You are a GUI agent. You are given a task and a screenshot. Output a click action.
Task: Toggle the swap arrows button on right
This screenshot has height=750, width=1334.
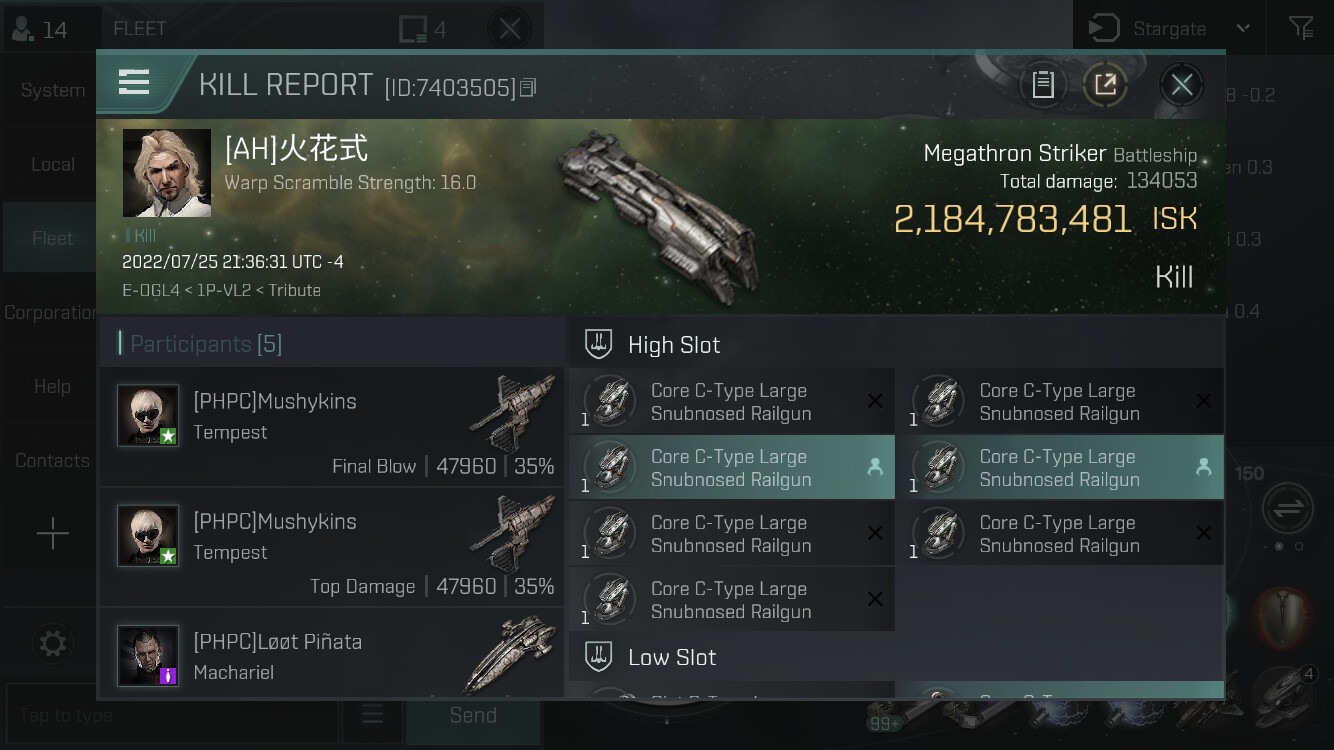[x=1288, y=508]
